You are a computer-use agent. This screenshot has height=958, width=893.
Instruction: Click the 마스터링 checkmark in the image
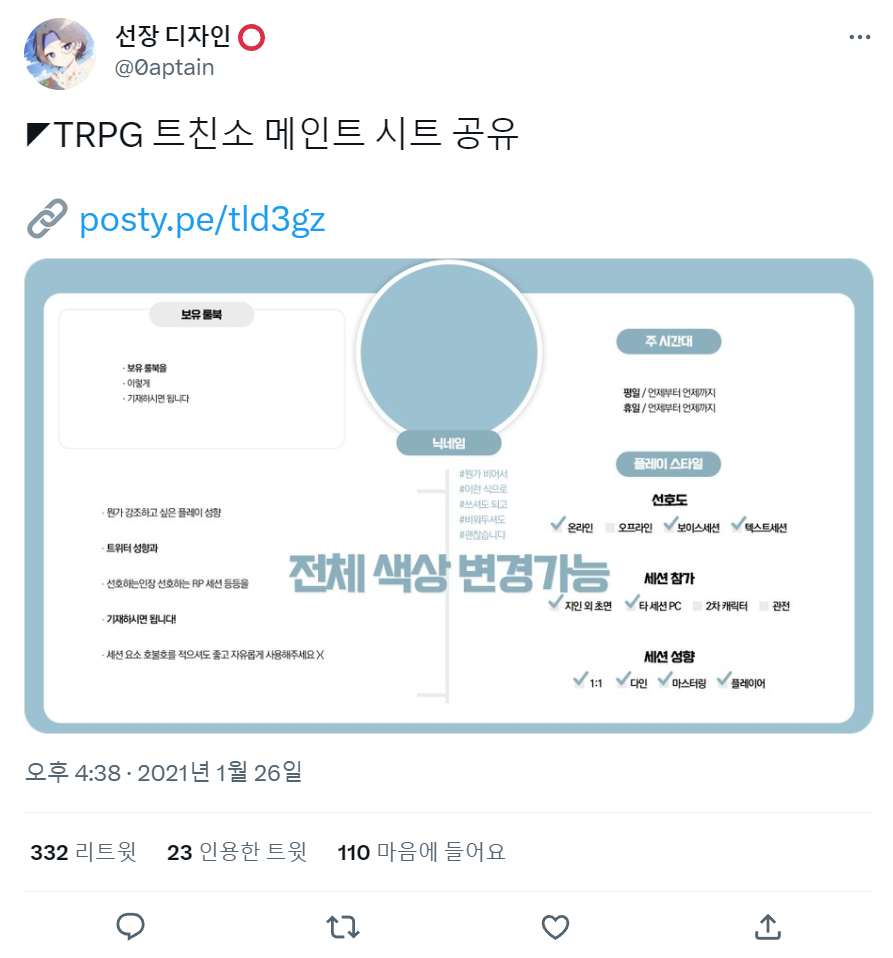click(664, 680)
